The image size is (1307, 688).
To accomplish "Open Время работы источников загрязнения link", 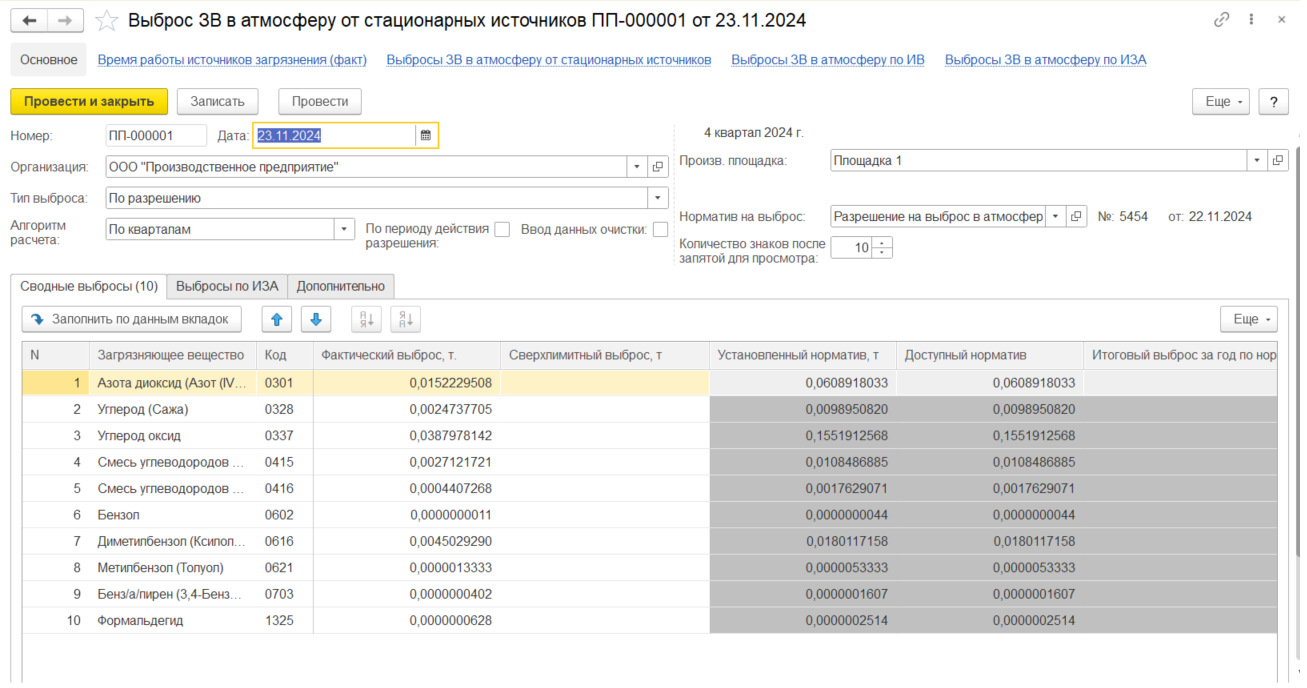I will (232, 60).
